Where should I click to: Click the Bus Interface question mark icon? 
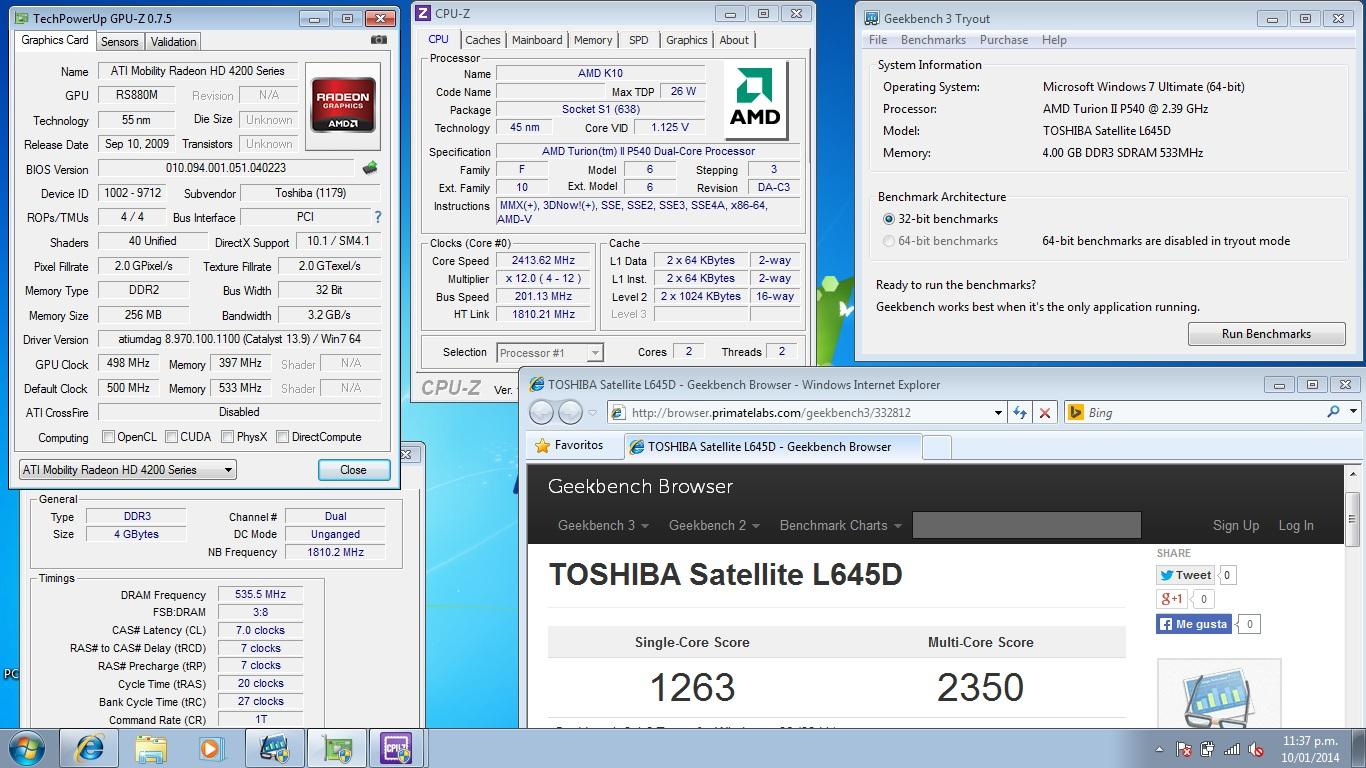tap(377, 217)
